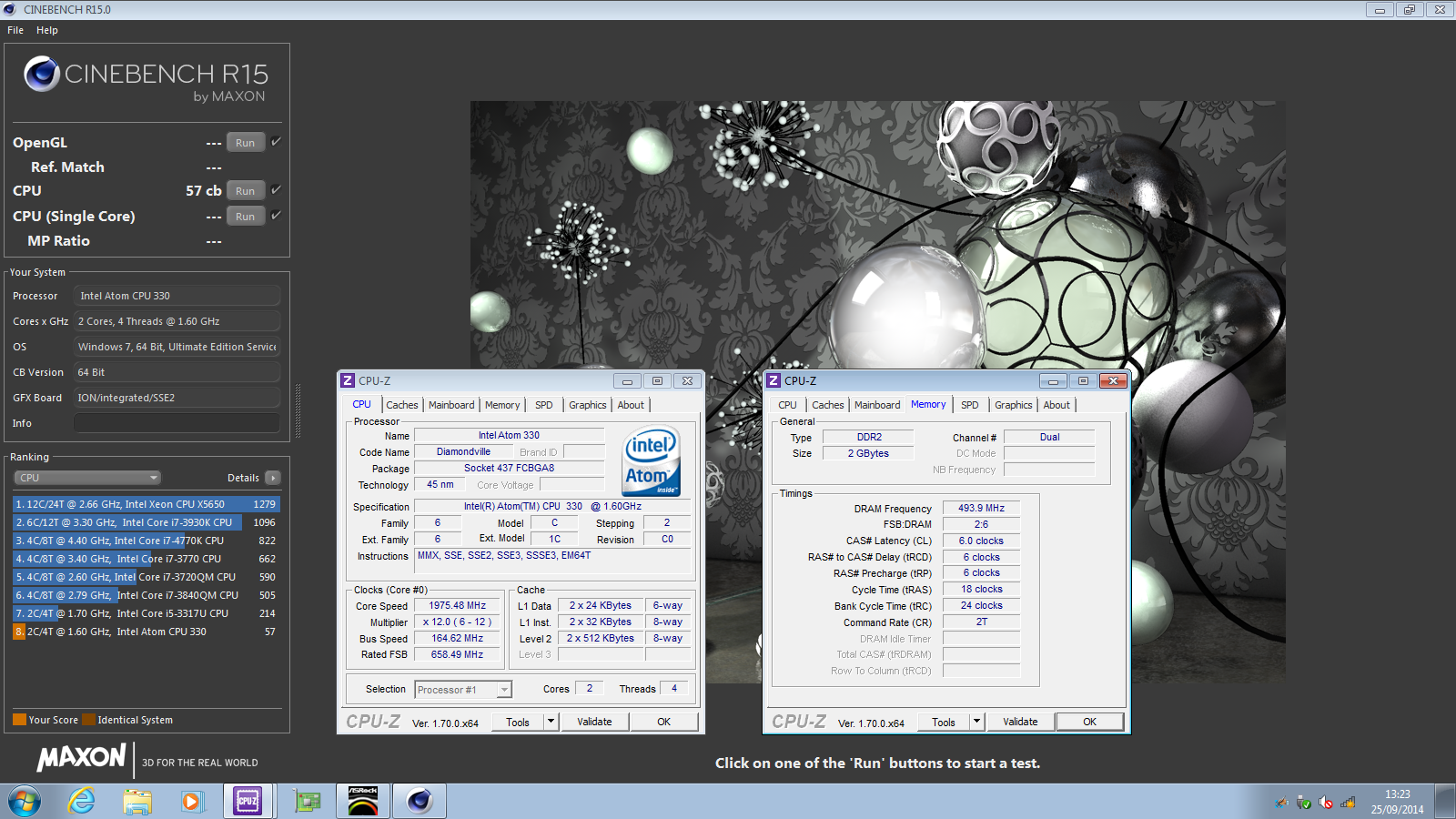Open About tab in left CPU-Z
Image resolution: width=1456 pixels, height=819 pixels.
click(x=631, y=405)
